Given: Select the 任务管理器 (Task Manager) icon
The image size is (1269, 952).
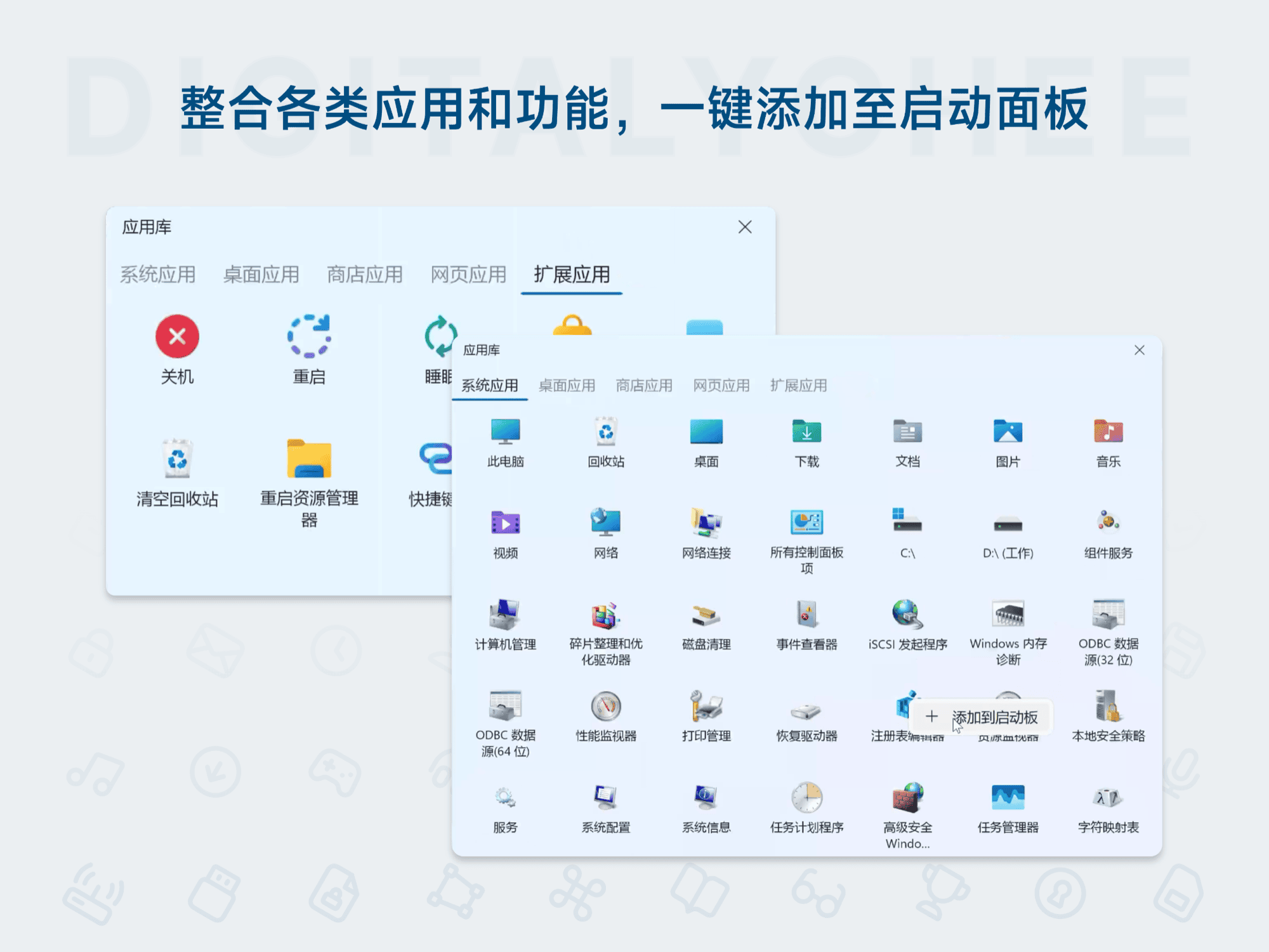Looking at the screenshot, I should pos(1008,798).
